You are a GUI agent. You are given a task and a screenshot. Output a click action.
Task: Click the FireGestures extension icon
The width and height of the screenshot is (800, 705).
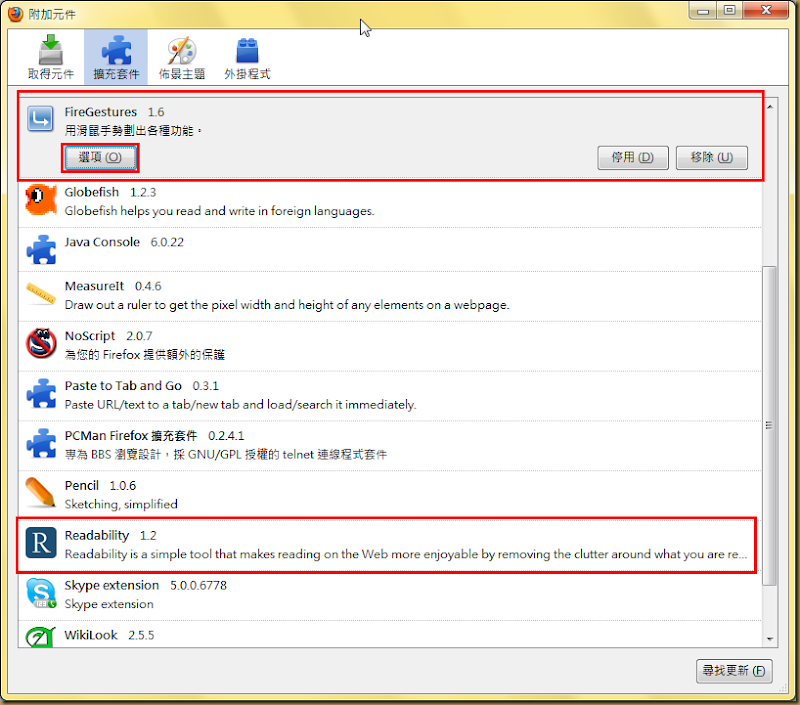tap(40, 118)
